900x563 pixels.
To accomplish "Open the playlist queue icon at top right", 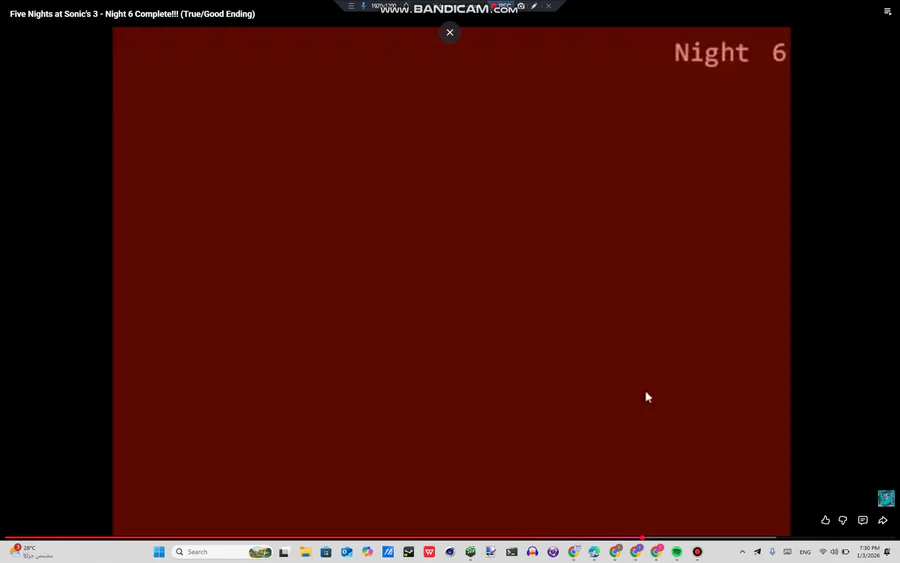I will 887,11.
